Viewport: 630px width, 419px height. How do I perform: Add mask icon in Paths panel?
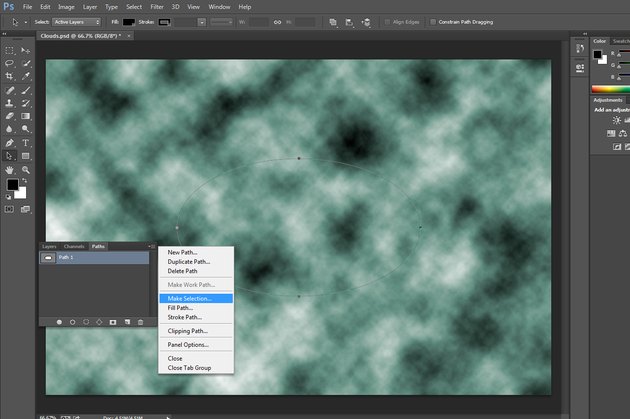click(113, 322)
